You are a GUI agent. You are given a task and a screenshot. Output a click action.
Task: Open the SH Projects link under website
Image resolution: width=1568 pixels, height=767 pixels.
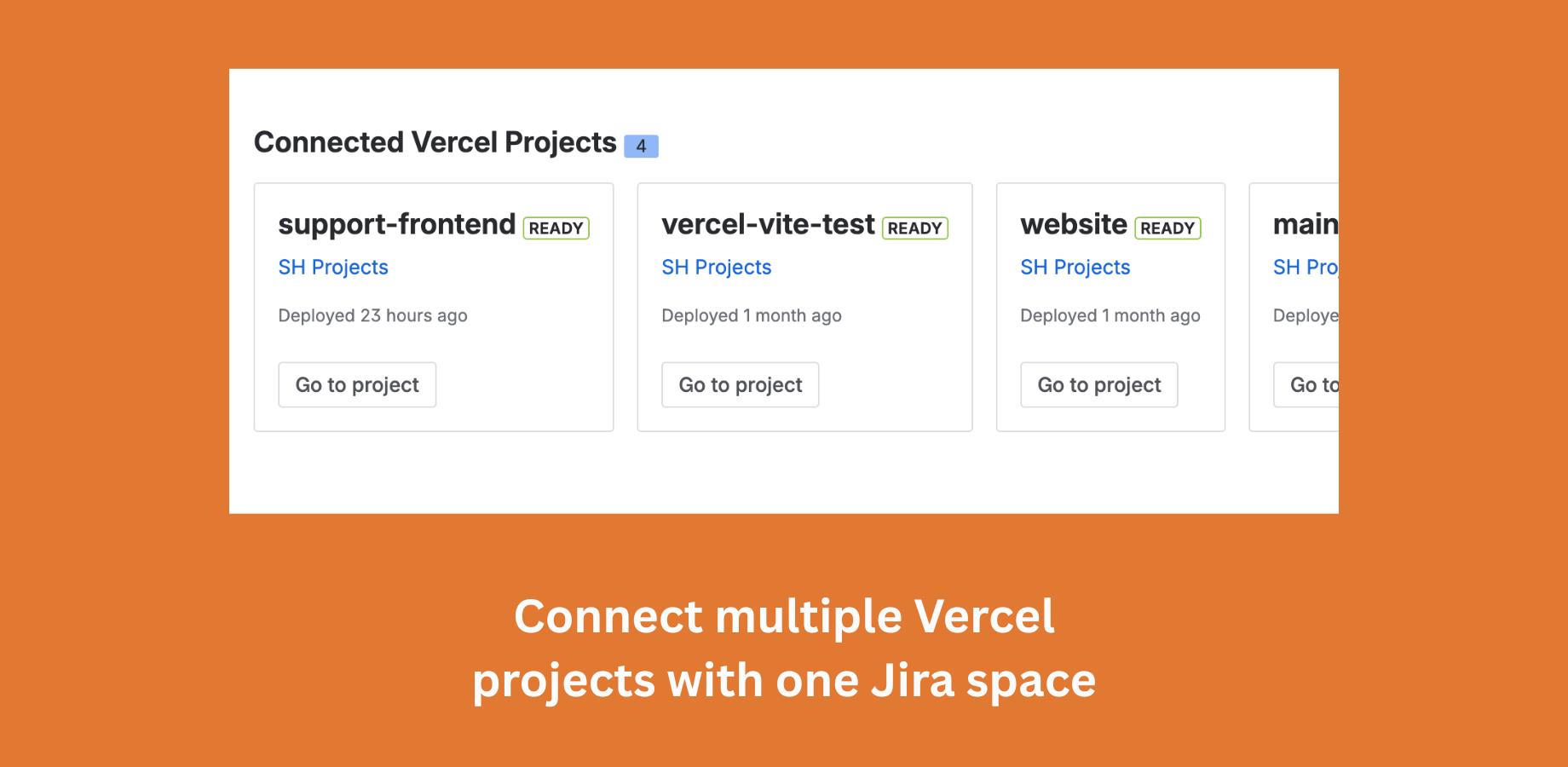click(1075, 267)
